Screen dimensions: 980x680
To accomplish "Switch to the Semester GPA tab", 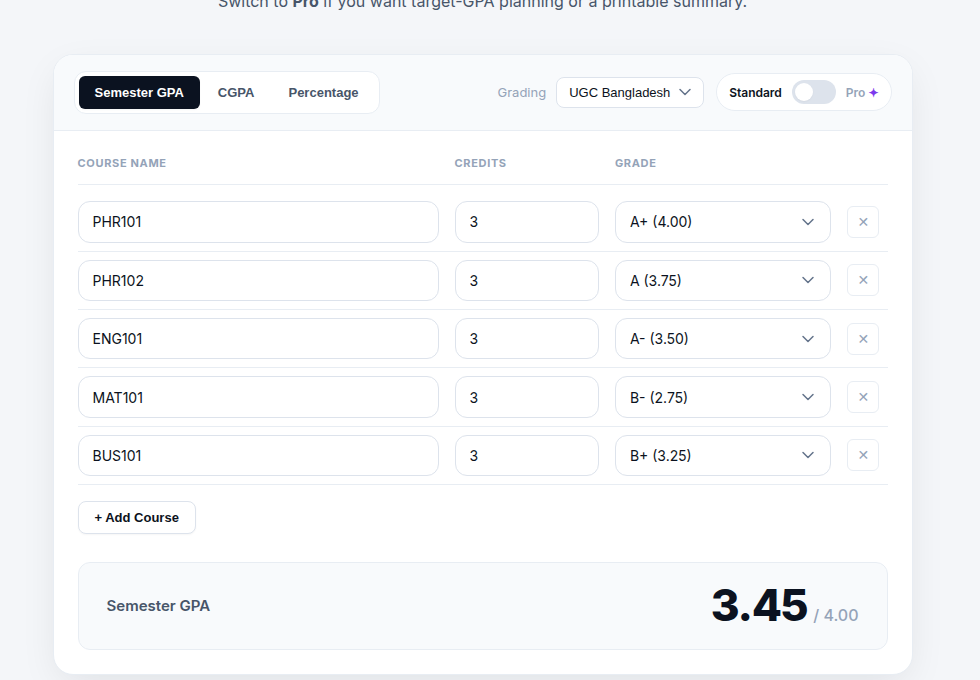I will click(139, 92).
